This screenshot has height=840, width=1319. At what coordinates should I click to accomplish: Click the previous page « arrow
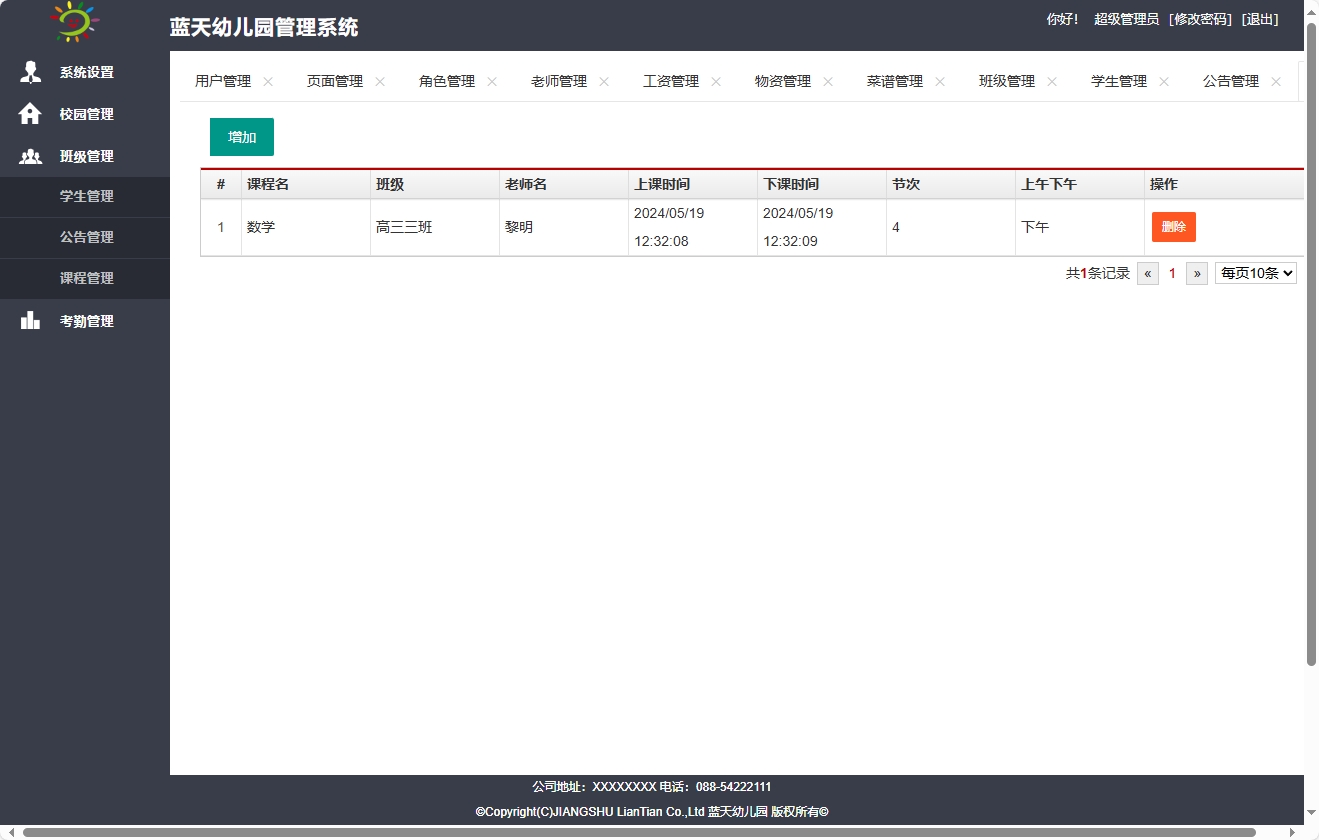pyautogui.click(x=1147, y=272)
